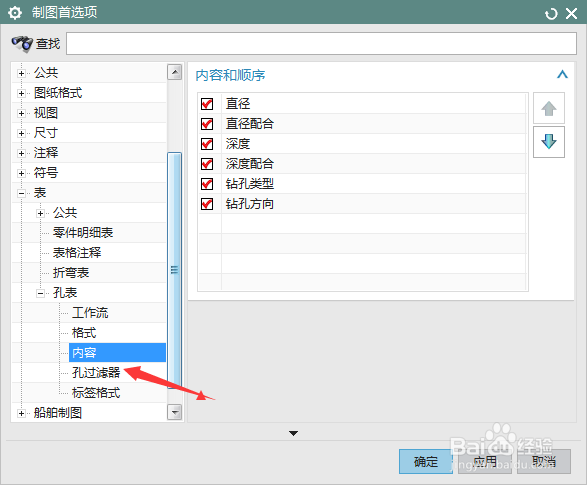Select the 深度配合 row text

coord(250,164)
